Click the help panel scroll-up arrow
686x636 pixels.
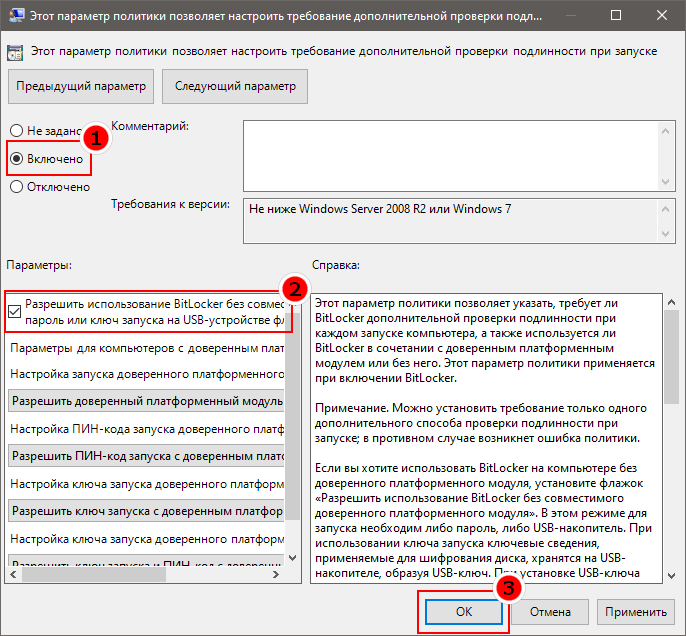pos(671,302)
